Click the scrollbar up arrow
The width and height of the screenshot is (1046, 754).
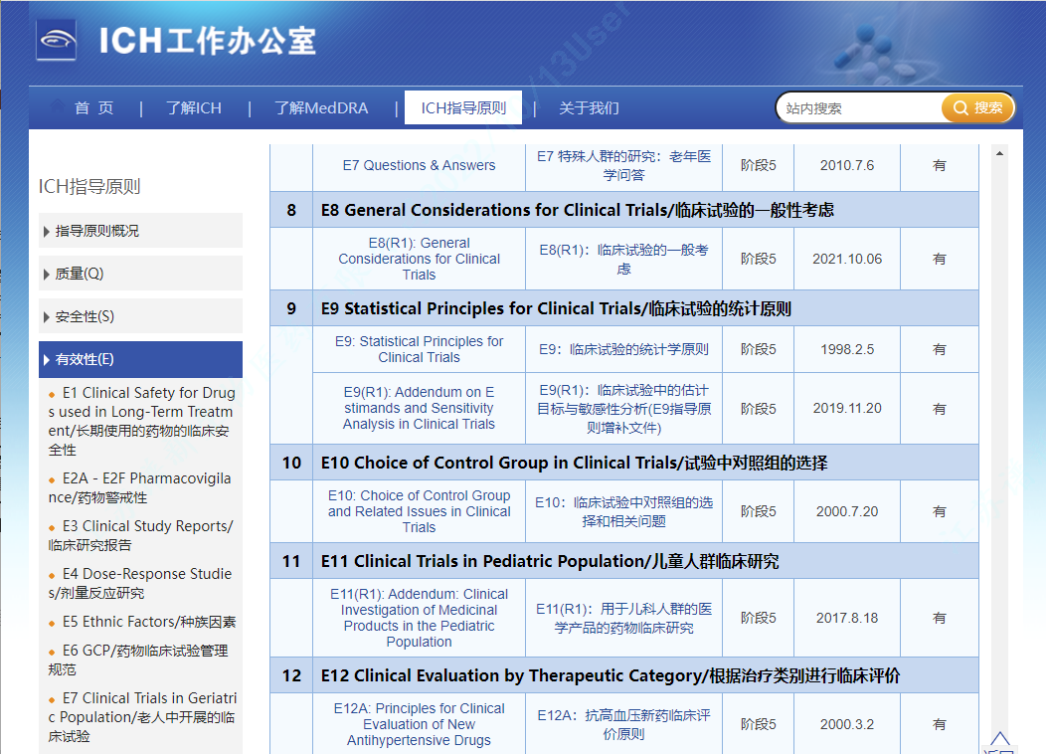[999, 153]
